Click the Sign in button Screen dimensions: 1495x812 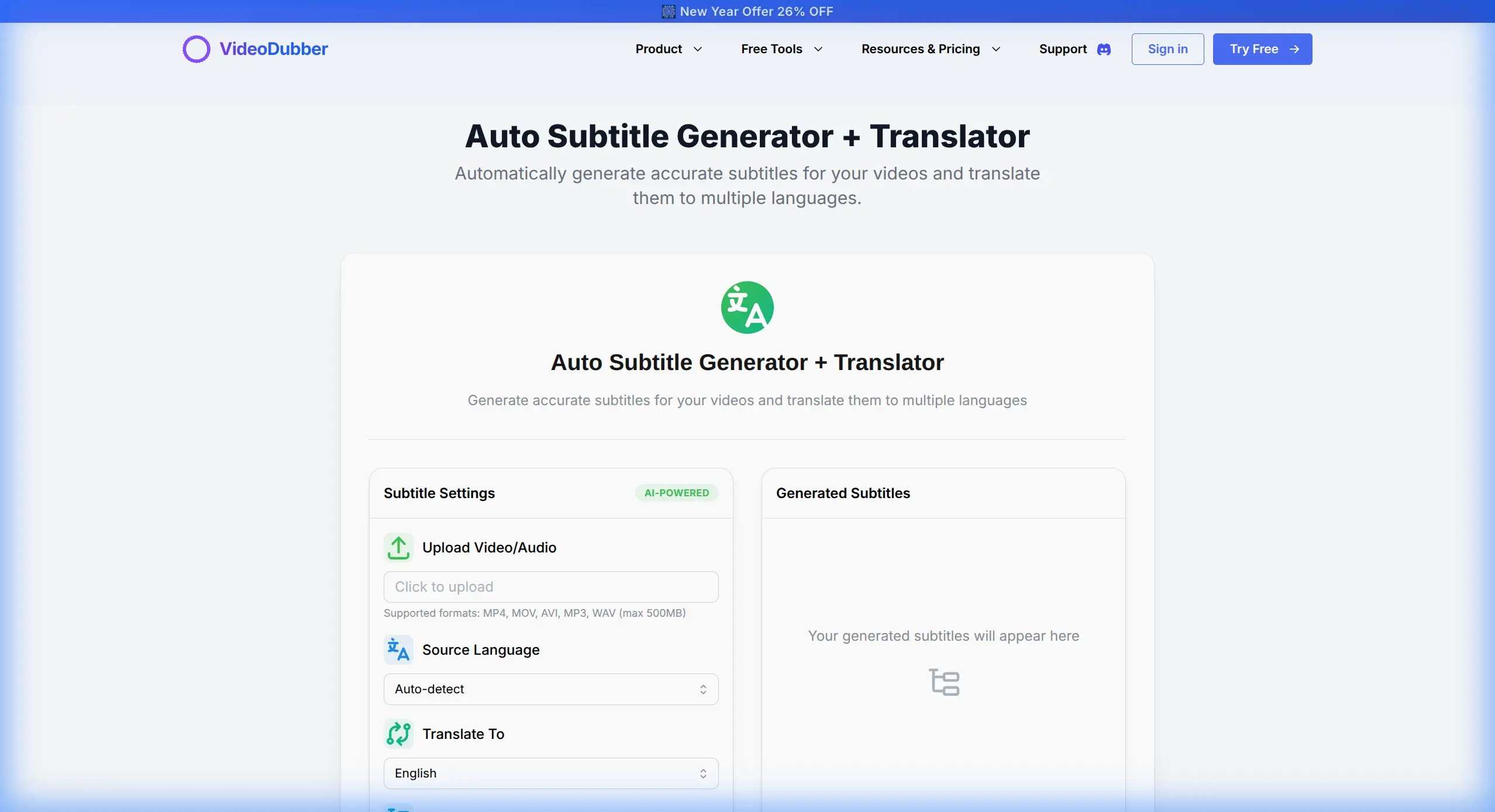(x=1166, y=49)
